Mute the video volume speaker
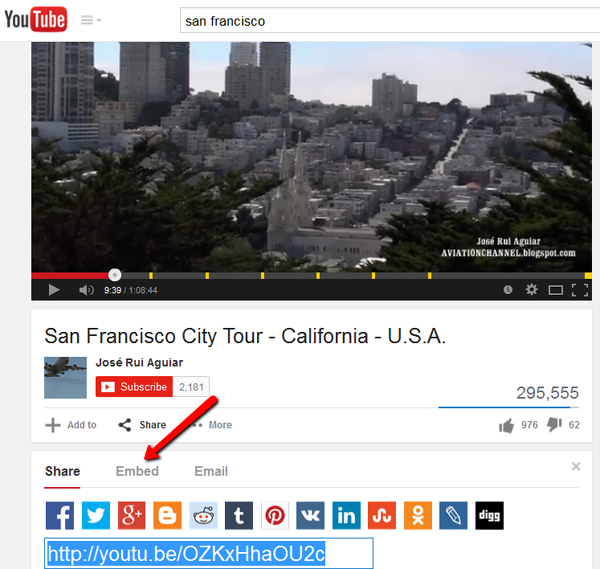Image resolution: width=600 pixels, height=569 pixels. [x=86, y=290]
